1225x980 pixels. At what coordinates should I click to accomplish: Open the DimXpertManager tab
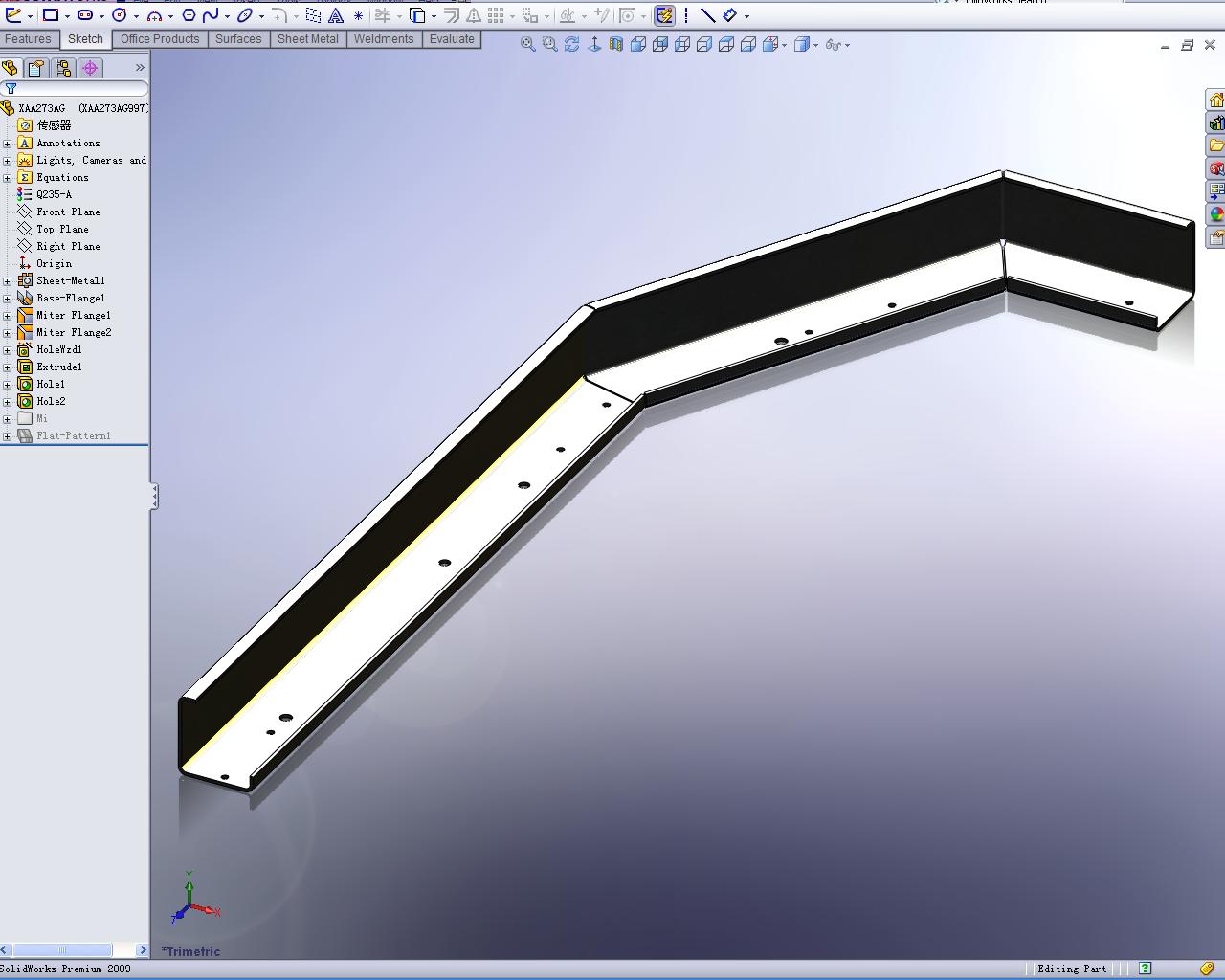coord(90,68)
